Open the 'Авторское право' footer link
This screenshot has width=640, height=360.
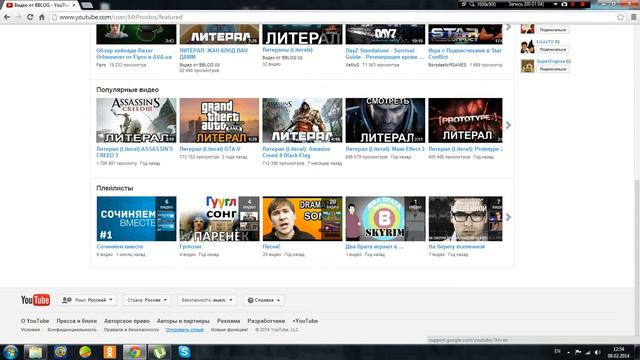click(127, 321)
